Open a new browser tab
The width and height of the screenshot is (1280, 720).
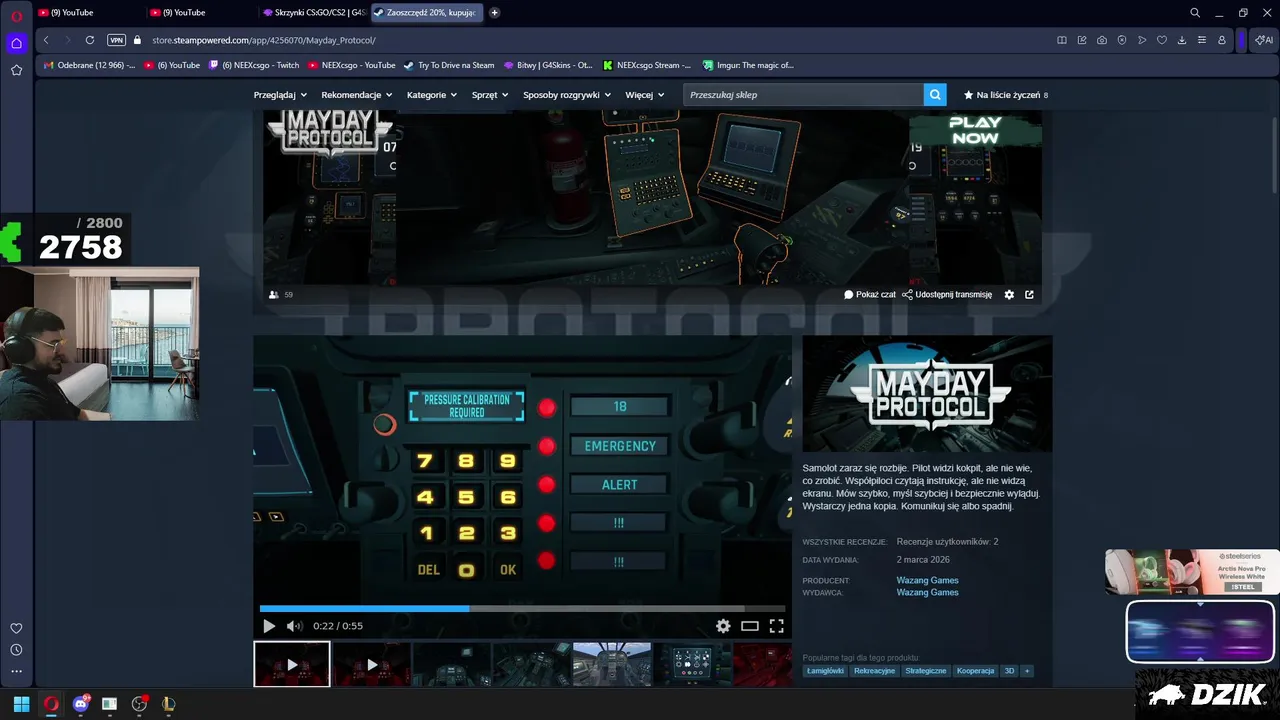tap(494, 13)
